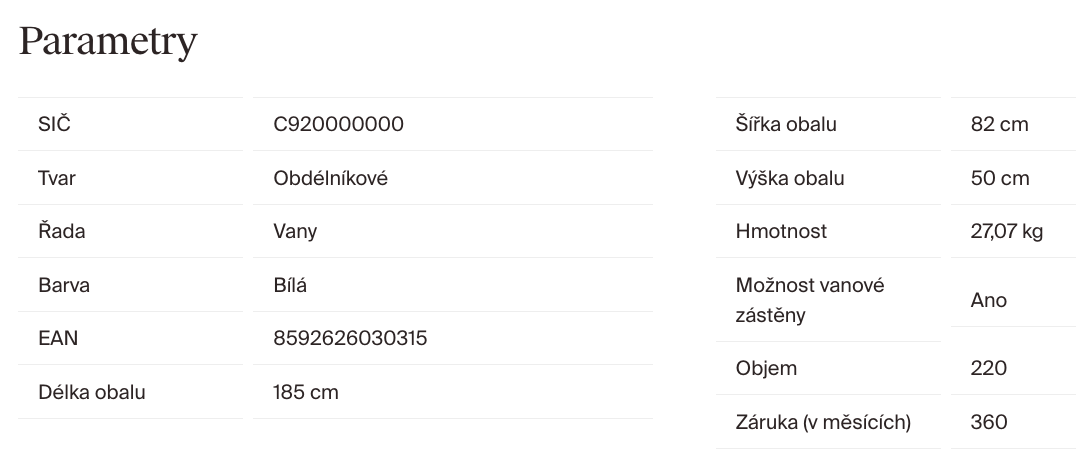Screen dimensions: 1076x458
Task: Select the 50 cm height value
Action: click(999, 178)
